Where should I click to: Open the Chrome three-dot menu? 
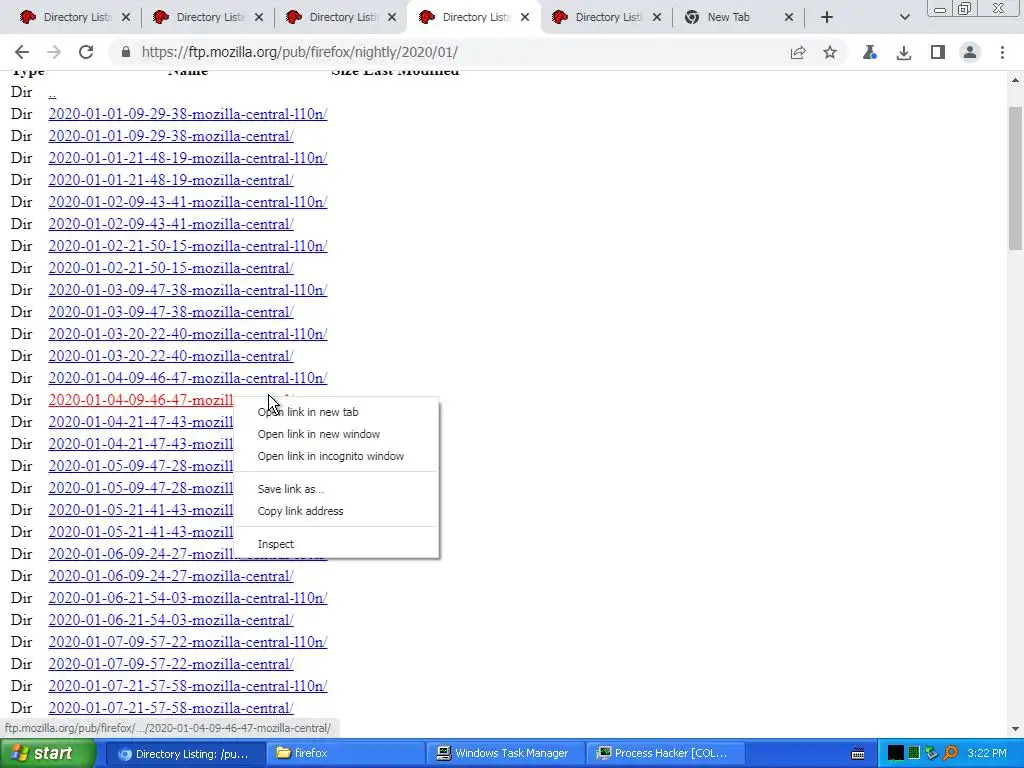[1002, 52]
